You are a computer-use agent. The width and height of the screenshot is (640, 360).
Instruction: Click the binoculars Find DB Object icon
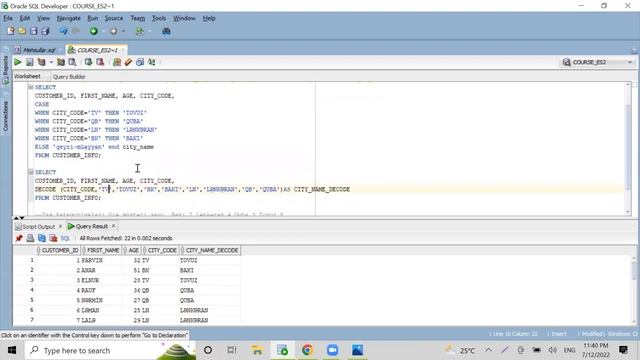166,31
